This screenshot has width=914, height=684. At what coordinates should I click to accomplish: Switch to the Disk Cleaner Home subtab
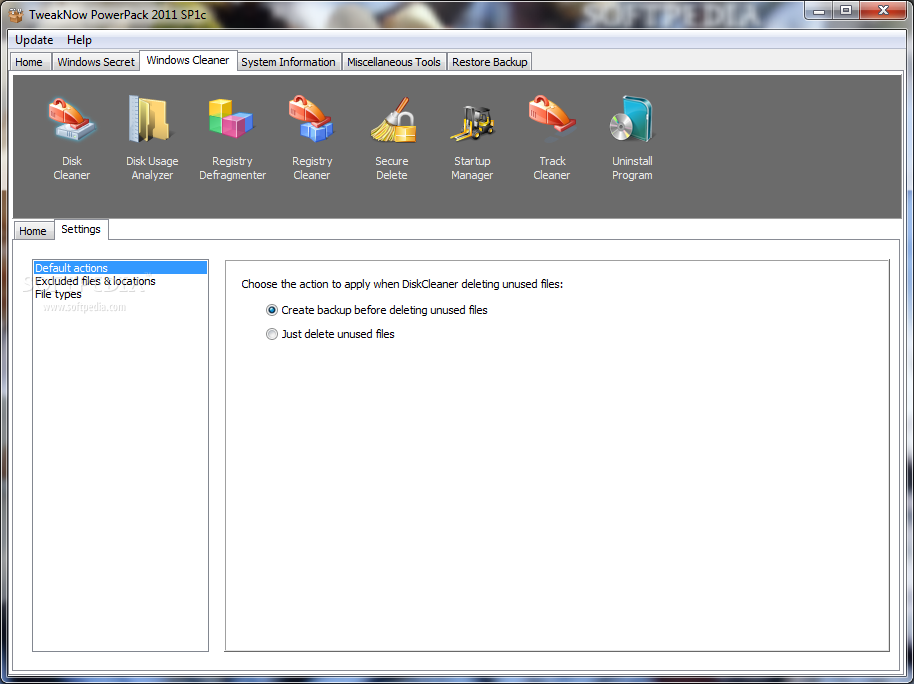click(33, 231)
